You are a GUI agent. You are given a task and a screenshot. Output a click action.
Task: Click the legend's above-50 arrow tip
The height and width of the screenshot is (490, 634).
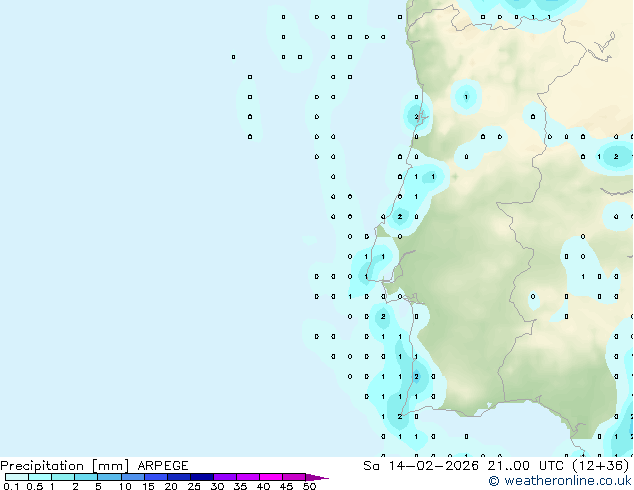(x=317, y=477)
